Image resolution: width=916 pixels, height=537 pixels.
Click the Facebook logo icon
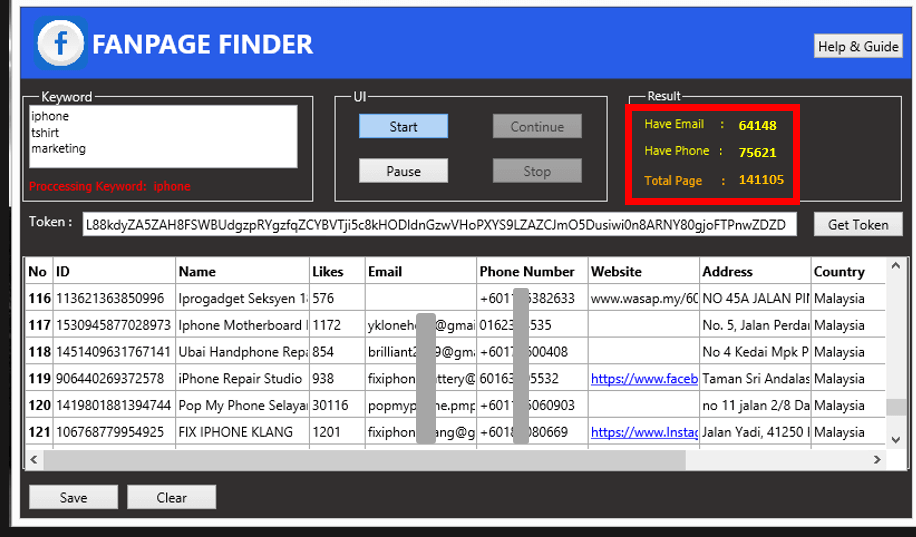pyautogui.click(x=61, y=44)
